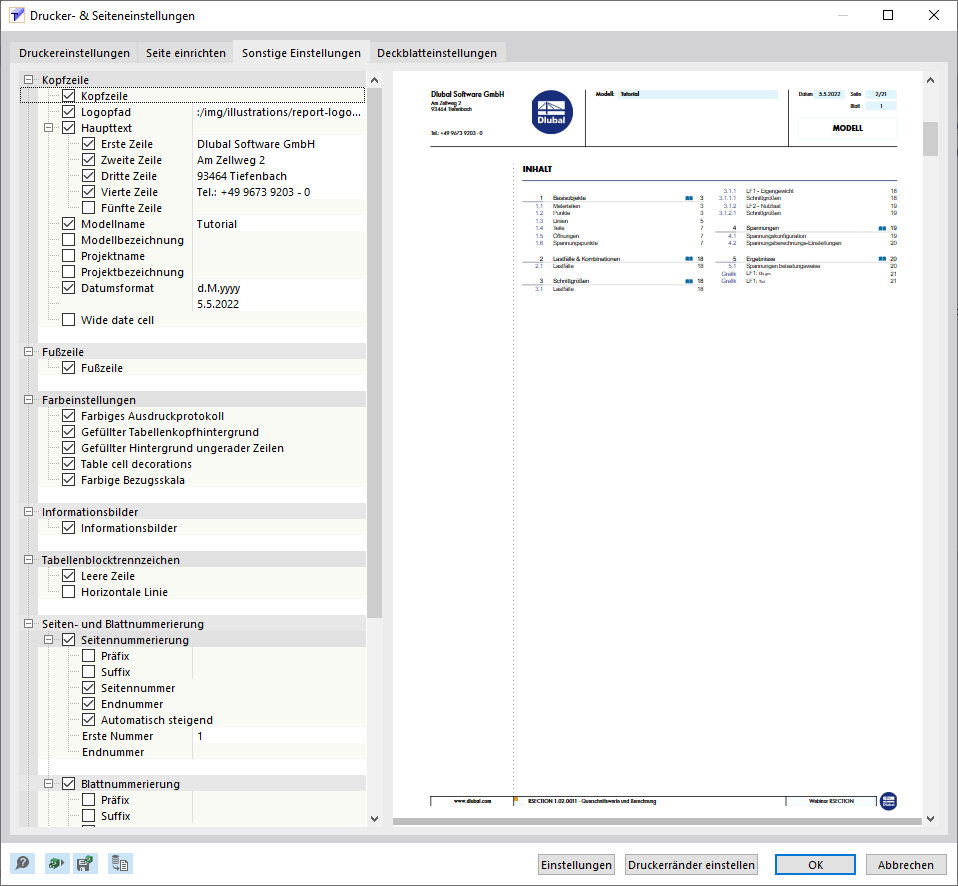Screen dimensions: 958x886
Task: Click the Abbrechen button
Action: click(x=905, y=865)
